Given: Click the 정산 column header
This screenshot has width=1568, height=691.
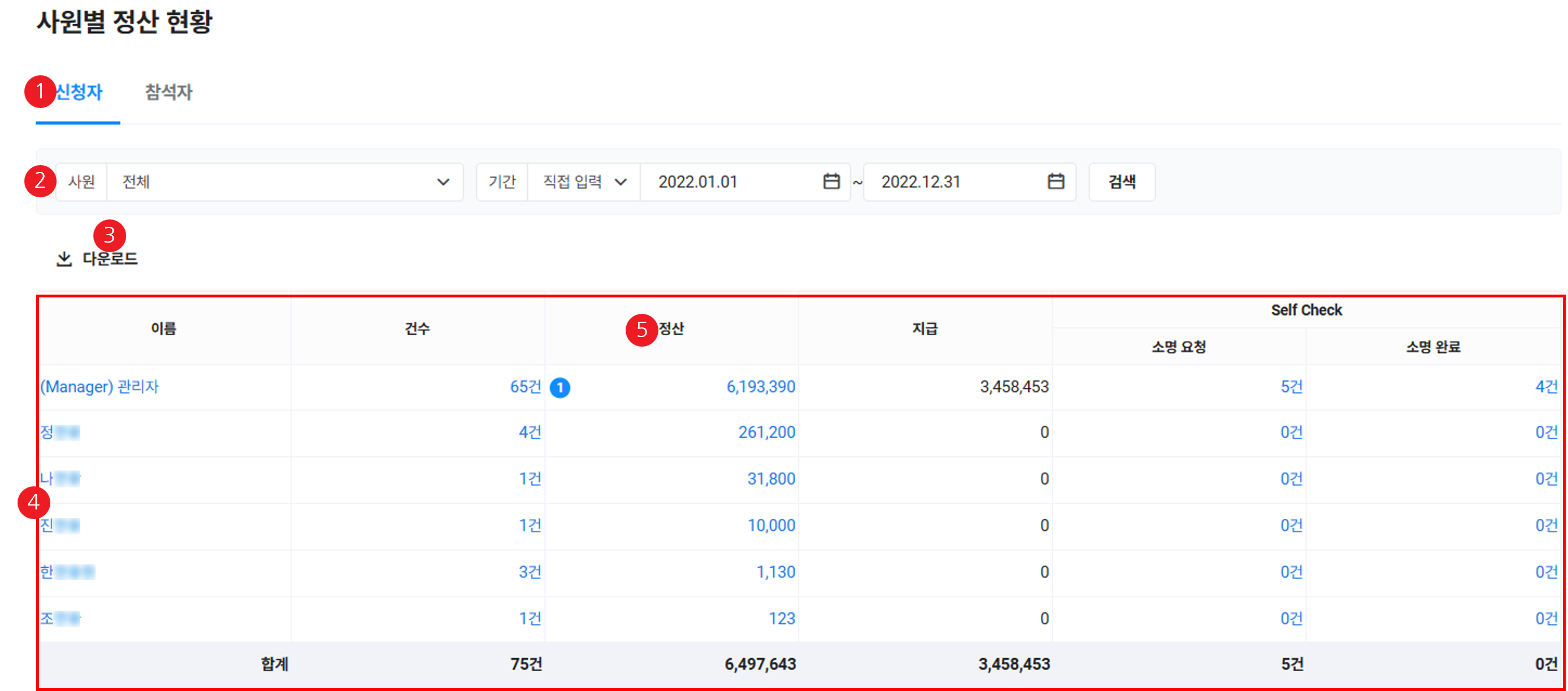Looking at the screenshot, I should click(671, 329).
